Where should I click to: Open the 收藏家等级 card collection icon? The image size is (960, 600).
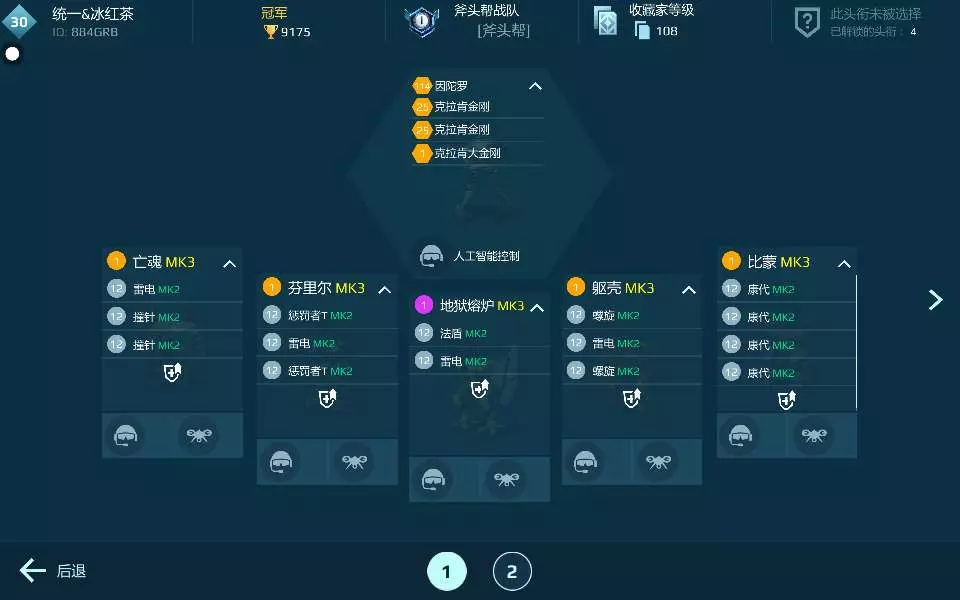[605, 21]
